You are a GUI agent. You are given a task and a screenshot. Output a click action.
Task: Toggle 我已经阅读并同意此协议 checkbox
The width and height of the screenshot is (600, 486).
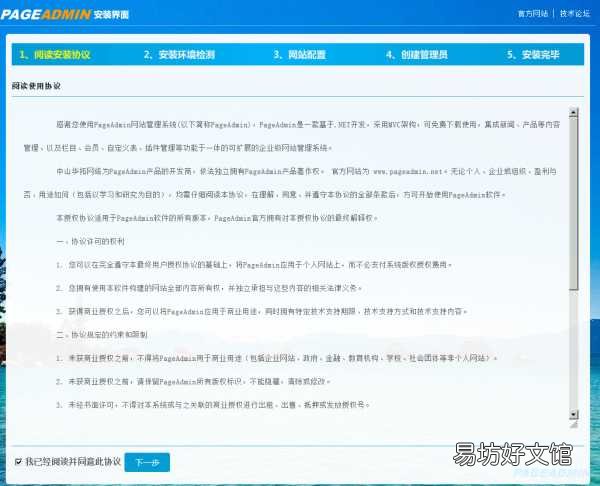[18, 462]
